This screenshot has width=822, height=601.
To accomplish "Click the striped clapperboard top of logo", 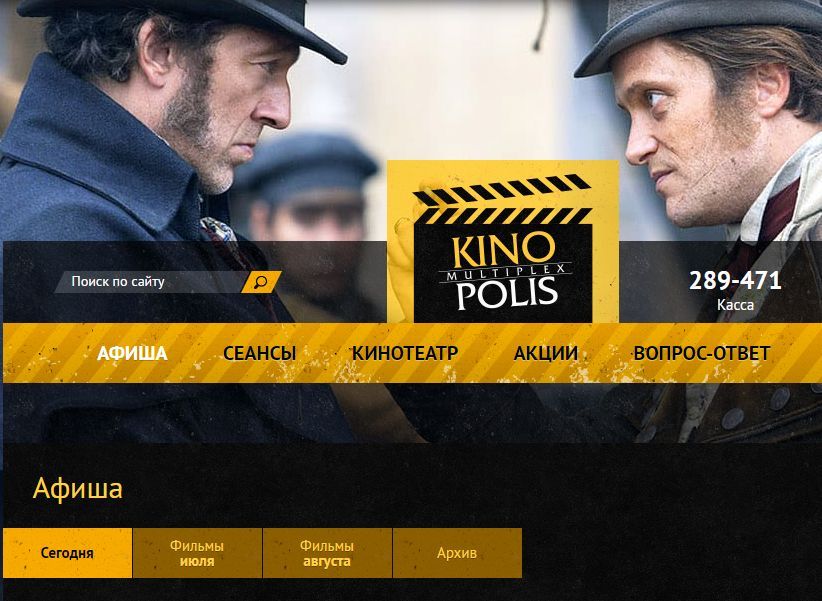I will point(502,198).
